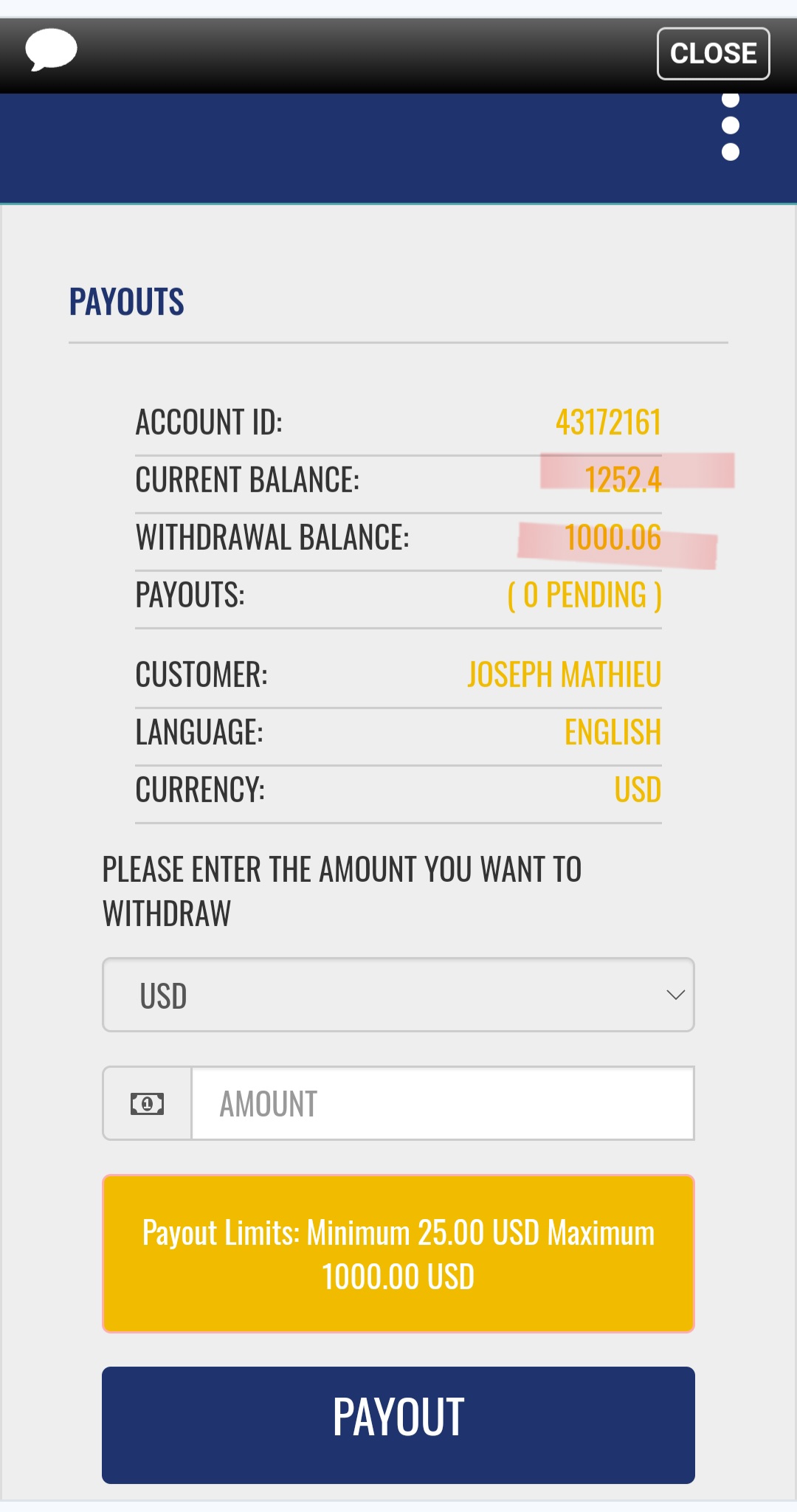Click the ENGLISH language value
This screenshot has height=1512, width=797.
[613, 732]
